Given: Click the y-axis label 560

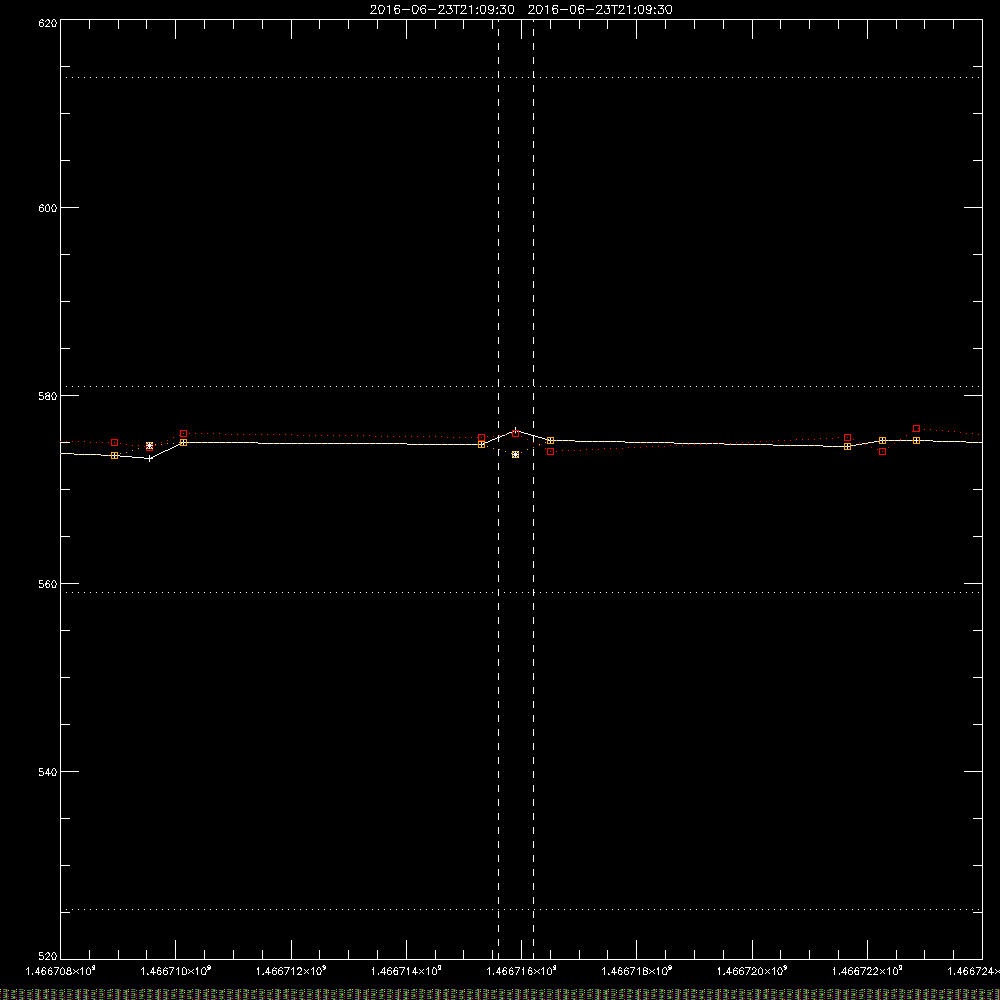Looking at the screenshot, I should (x=48, y=584).
